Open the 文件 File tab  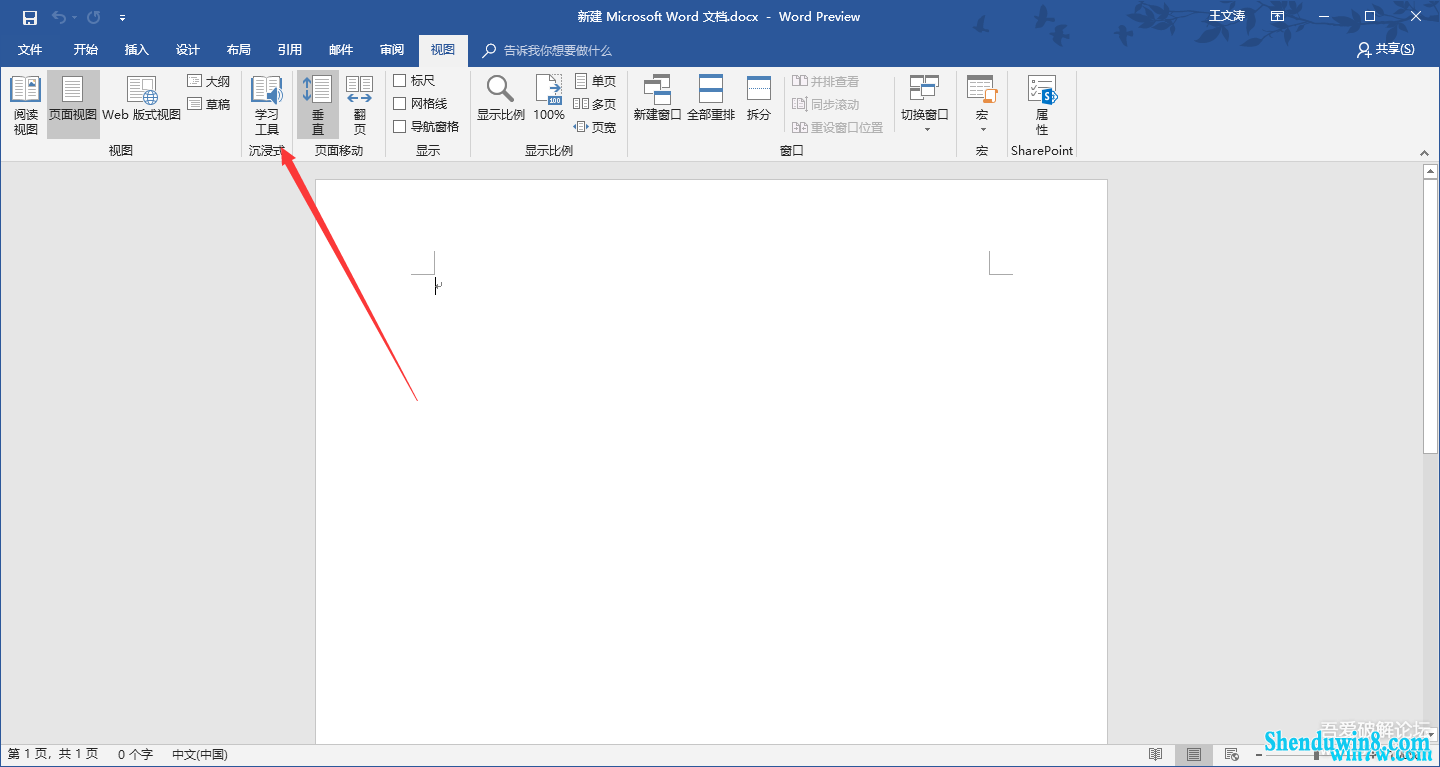[30, 50]
